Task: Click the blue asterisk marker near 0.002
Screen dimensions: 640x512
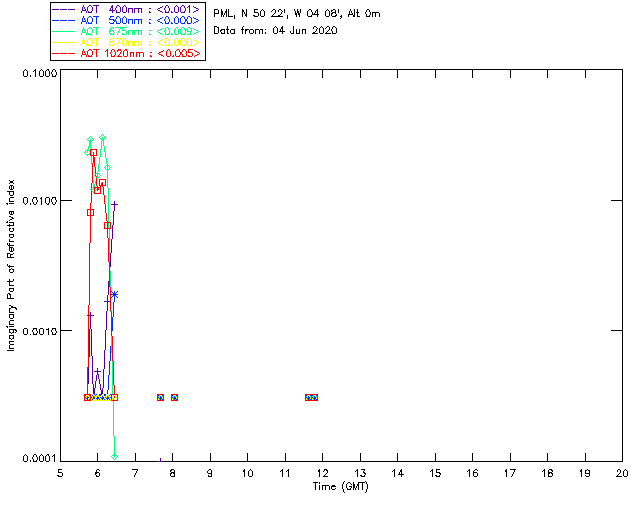Action: tap(115, 295)
